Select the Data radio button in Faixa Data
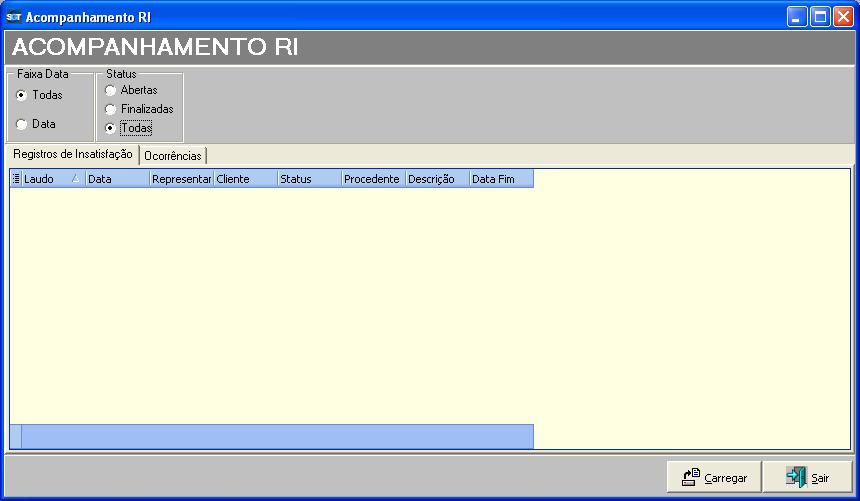Viewport: 860px width, 501px height. tap(22, 124)
